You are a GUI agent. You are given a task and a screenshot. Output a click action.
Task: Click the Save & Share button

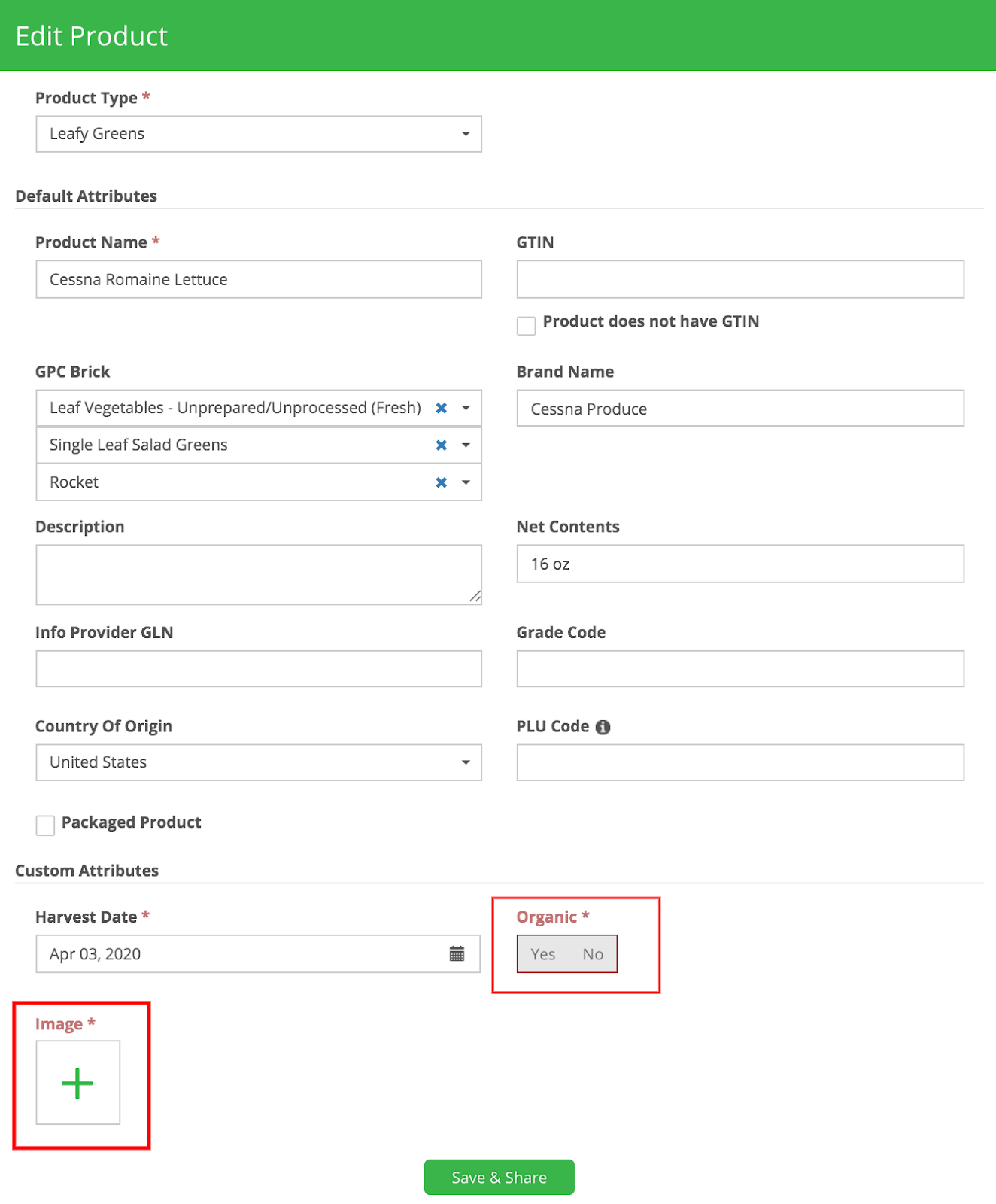click(x=500, y=1177)
